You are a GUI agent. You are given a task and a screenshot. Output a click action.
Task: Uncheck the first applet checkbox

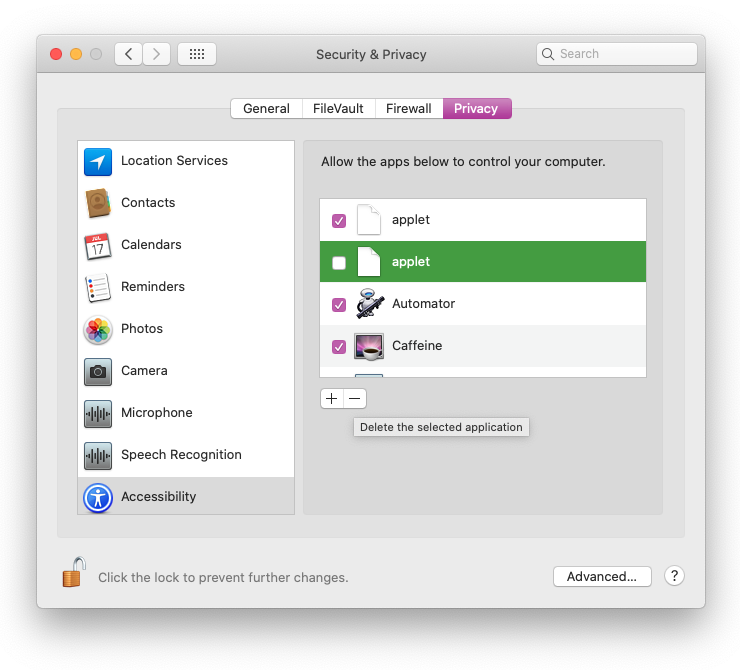(x=339, y=220)
